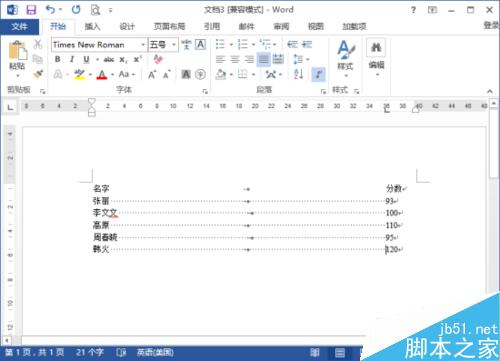Open the 文件 File tab
The image size is (500, 361).
tap(19, 26)
